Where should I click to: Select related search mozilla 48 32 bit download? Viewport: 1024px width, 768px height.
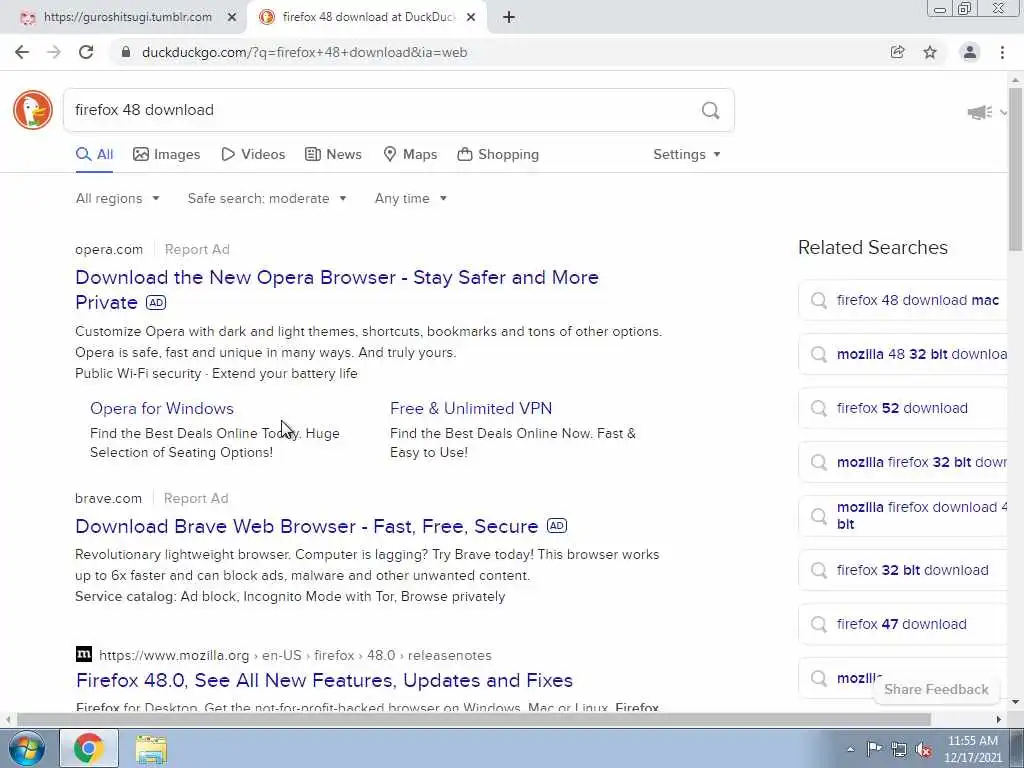(904, 355)
